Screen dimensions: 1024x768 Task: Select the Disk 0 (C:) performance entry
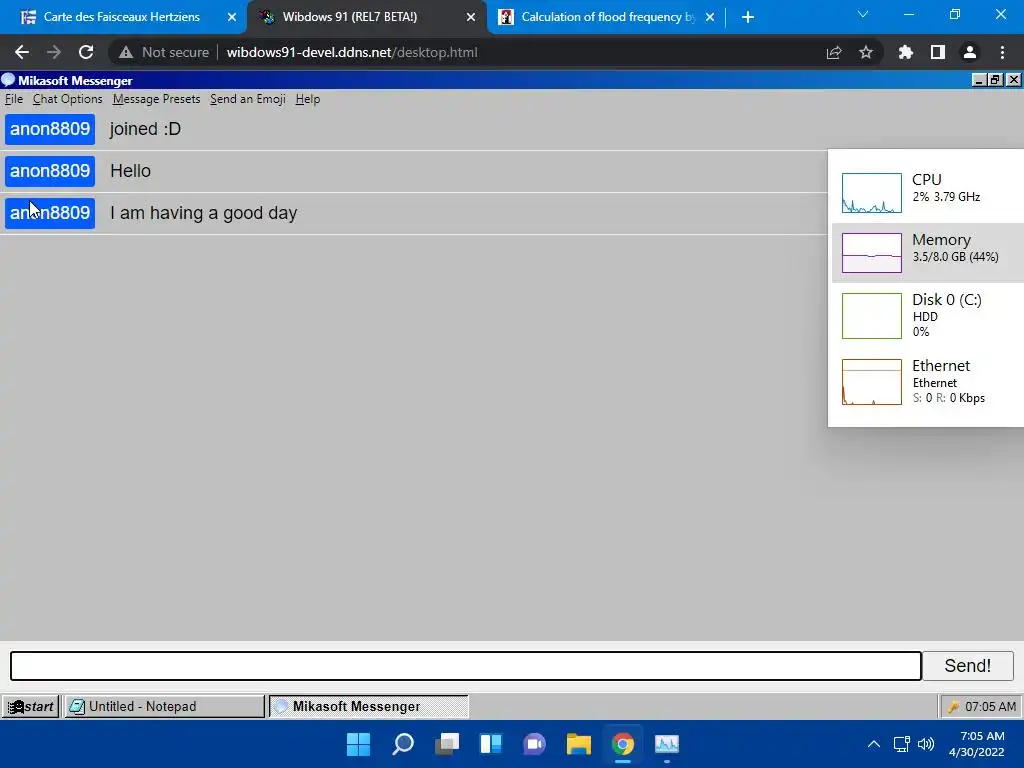(928, 315)
